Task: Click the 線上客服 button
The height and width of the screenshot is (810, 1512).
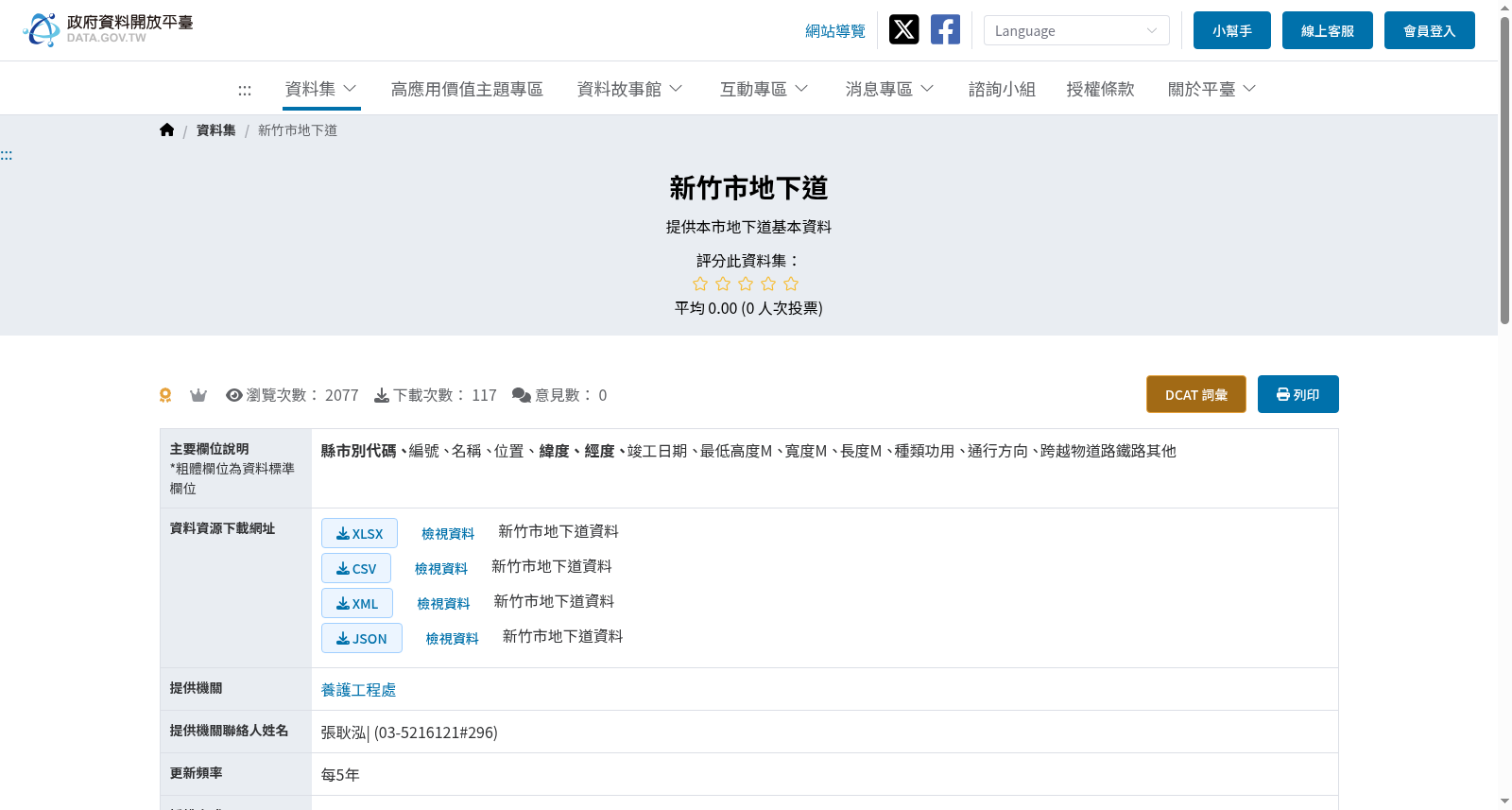Action: tap(1328, 30)
